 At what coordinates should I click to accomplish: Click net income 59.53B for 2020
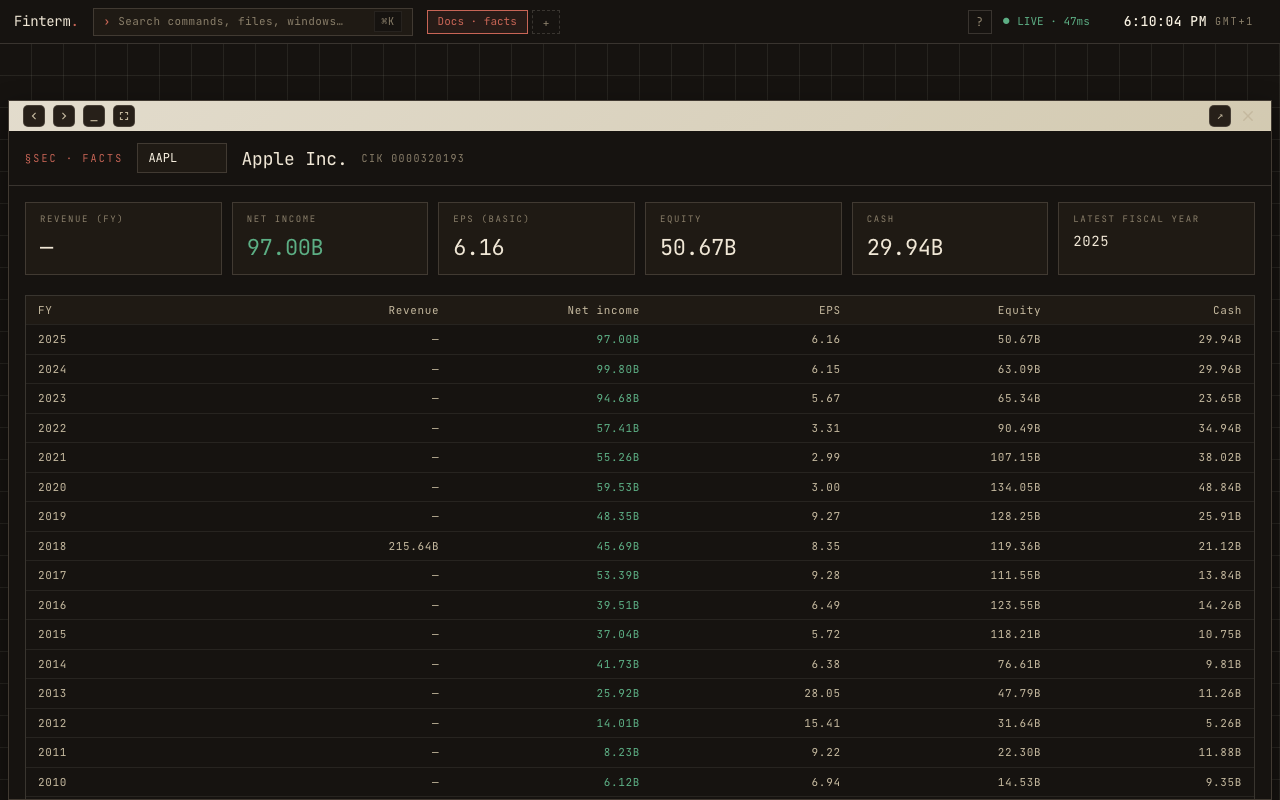(x=618, y=488)
